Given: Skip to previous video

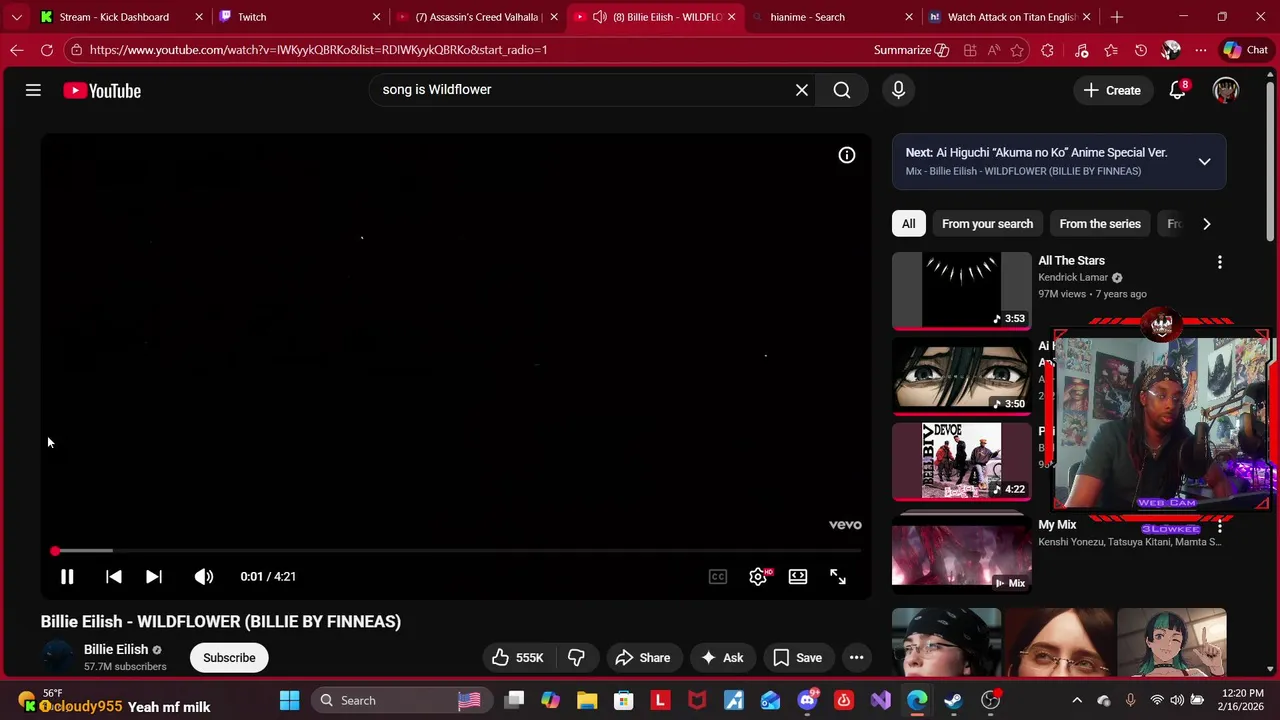Looking at the screenshot, I should point(114,577).
